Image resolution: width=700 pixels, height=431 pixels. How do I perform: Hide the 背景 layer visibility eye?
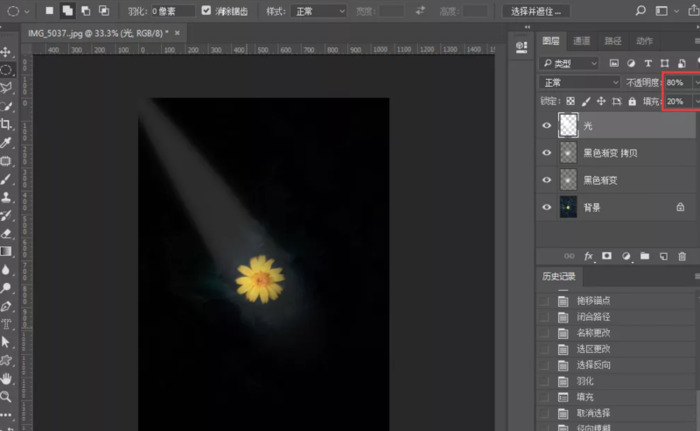546,207
